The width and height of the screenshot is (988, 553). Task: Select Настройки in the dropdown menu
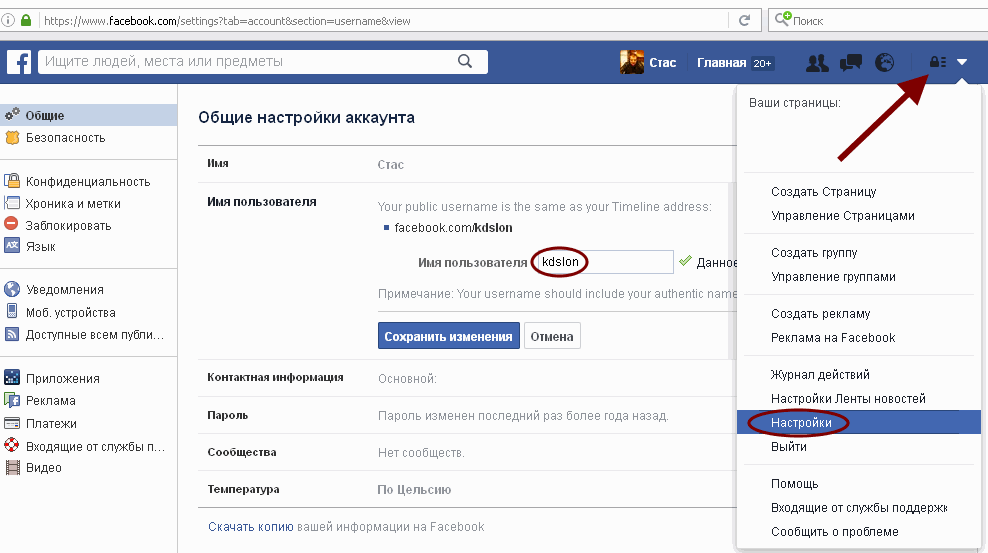coord(859,422)
